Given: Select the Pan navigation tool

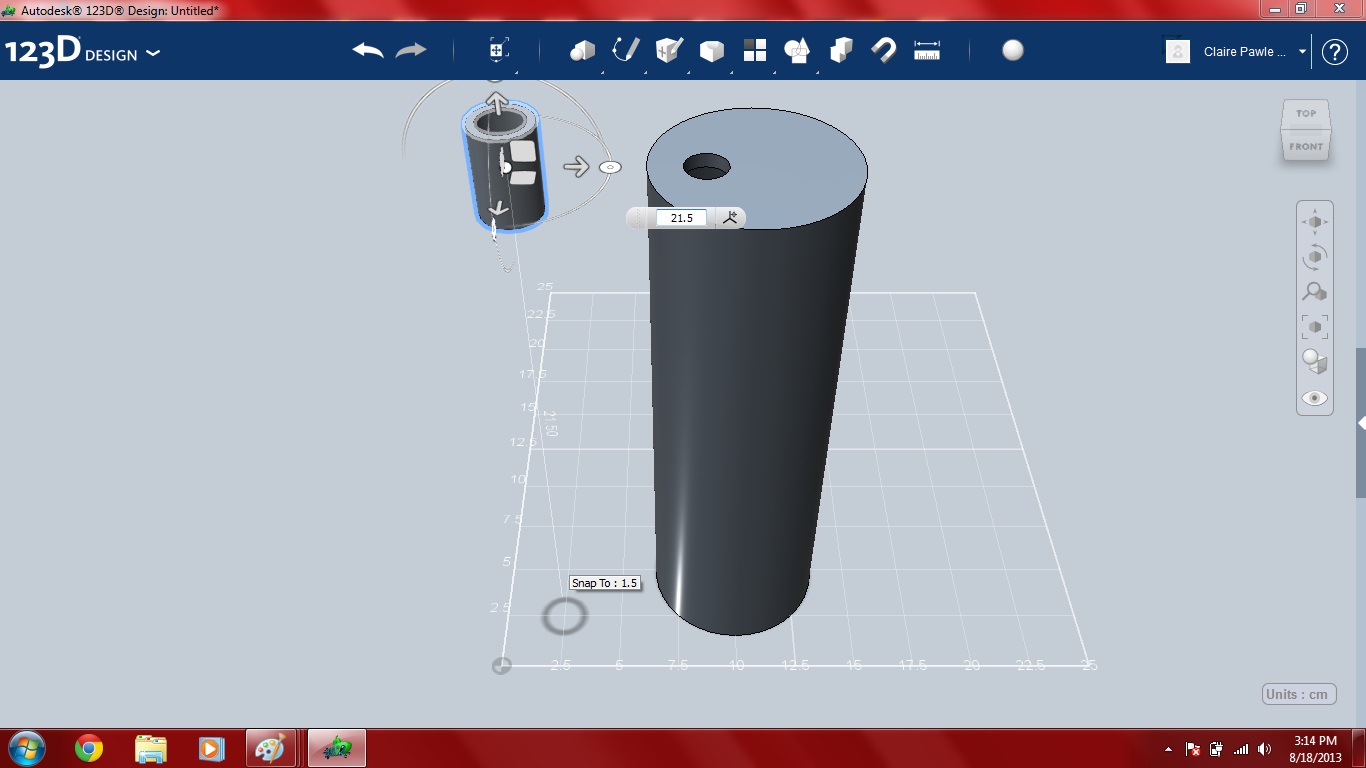Looking at the screenshot, I should click(x=1315, y=222).
